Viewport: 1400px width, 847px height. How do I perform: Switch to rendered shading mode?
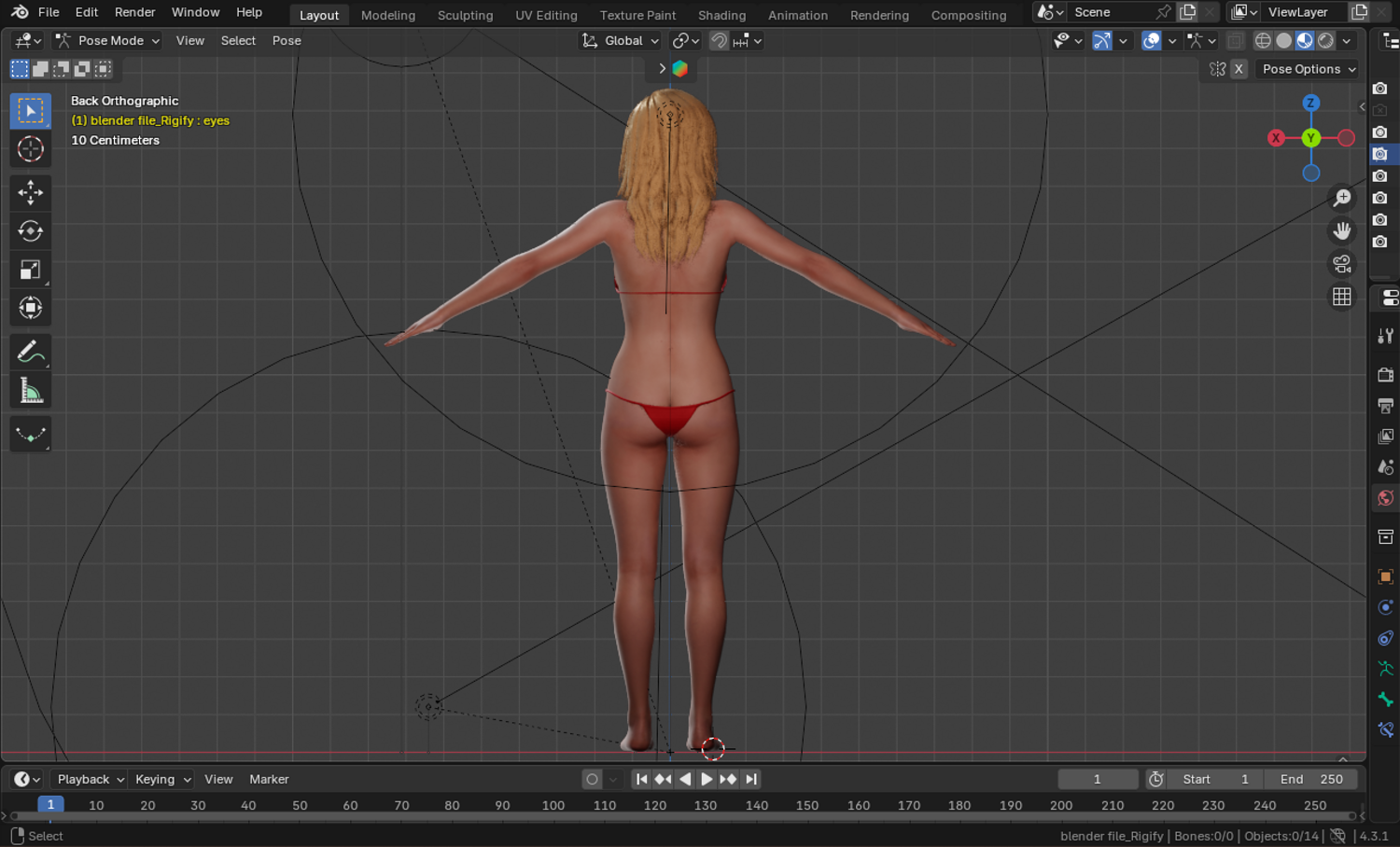tap(1325, 41)
